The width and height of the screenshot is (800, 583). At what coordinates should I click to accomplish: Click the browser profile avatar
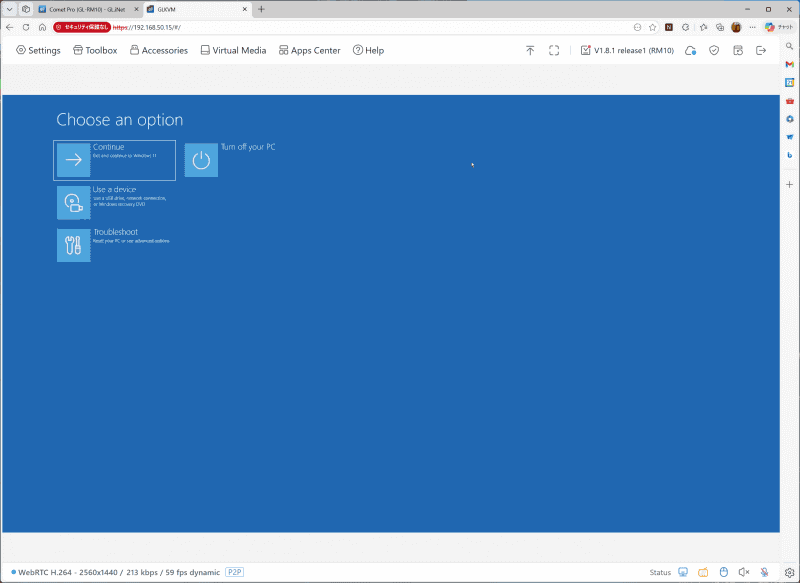[x=736, y=27]
